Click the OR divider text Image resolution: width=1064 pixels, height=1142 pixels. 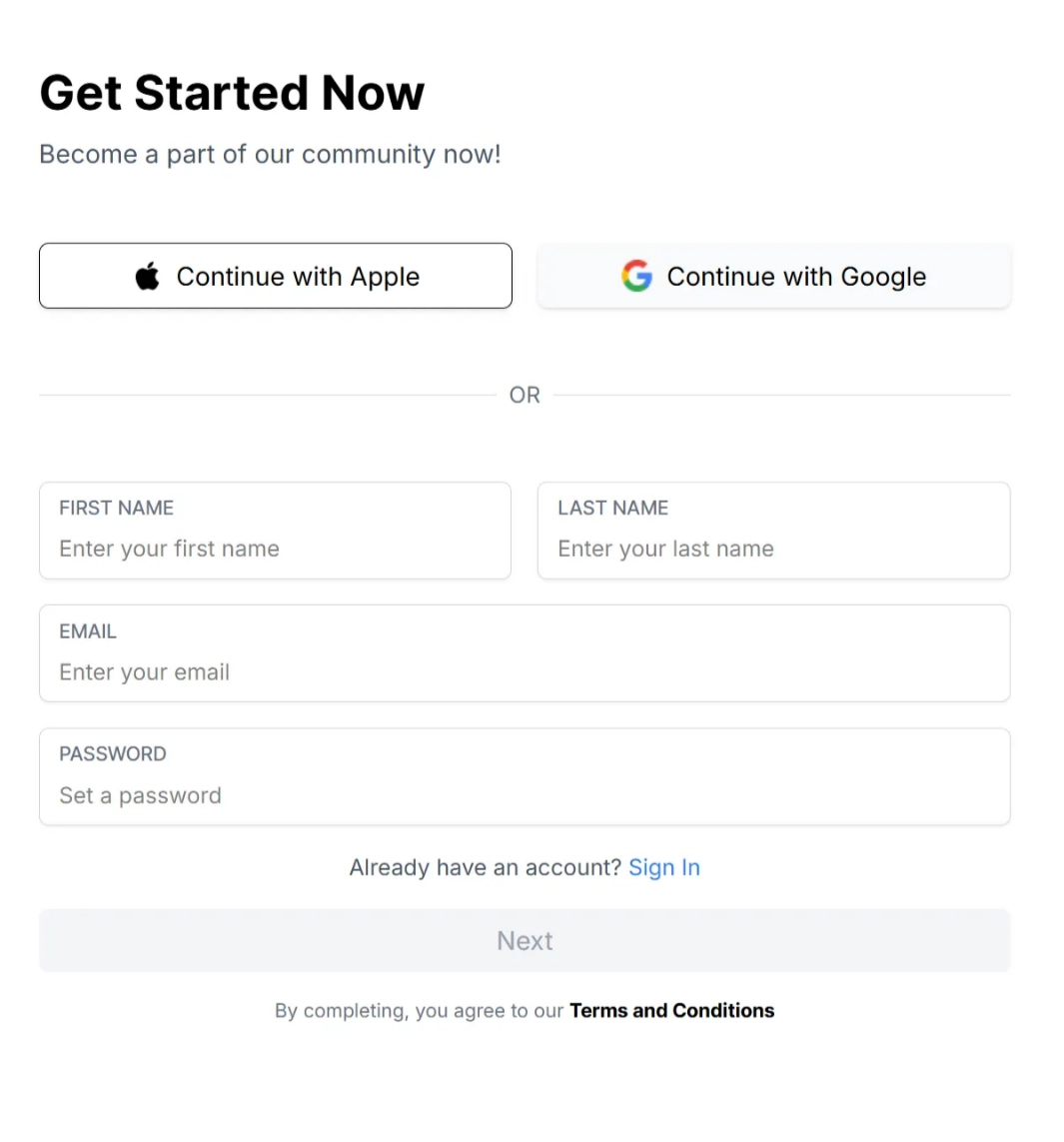[525, 395]
